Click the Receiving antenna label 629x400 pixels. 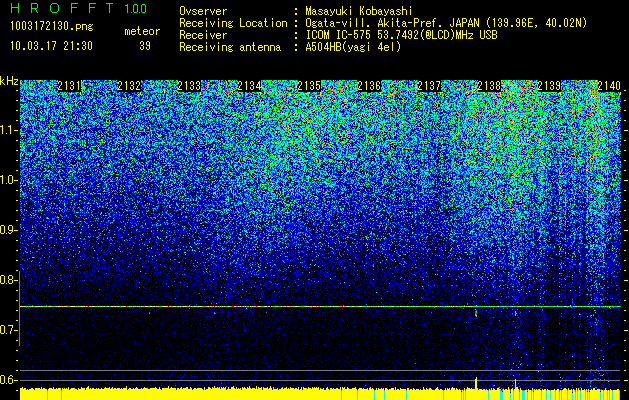[x=230, y=47]
